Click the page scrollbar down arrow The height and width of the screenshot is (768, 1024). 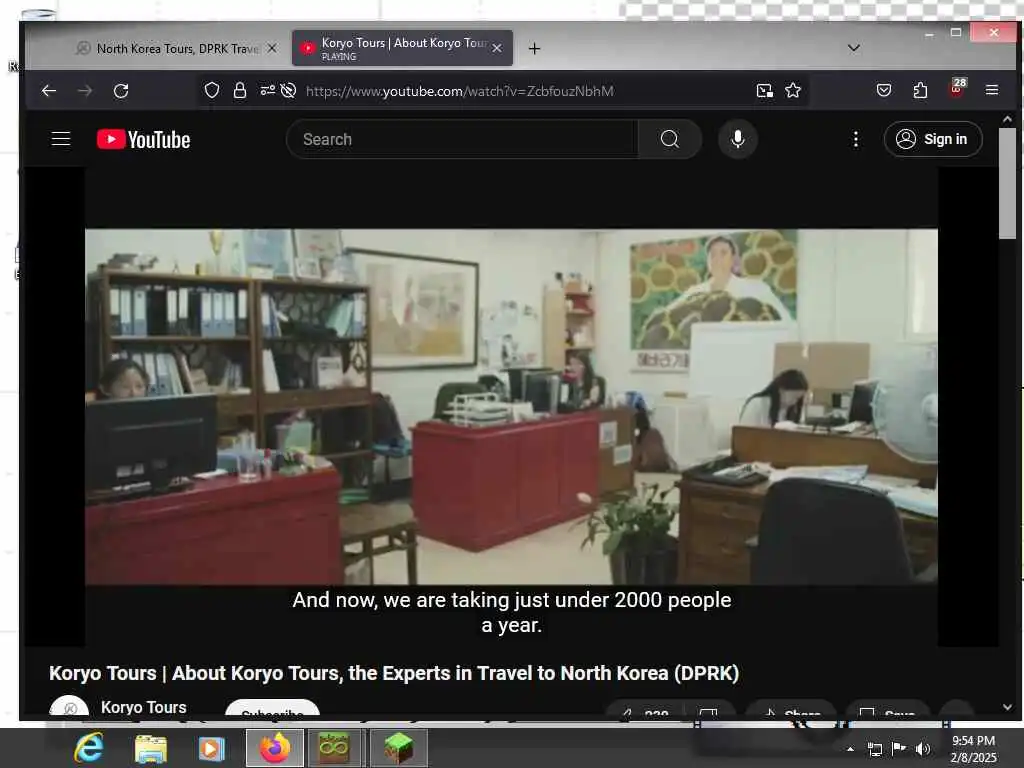click(1007, 707)
